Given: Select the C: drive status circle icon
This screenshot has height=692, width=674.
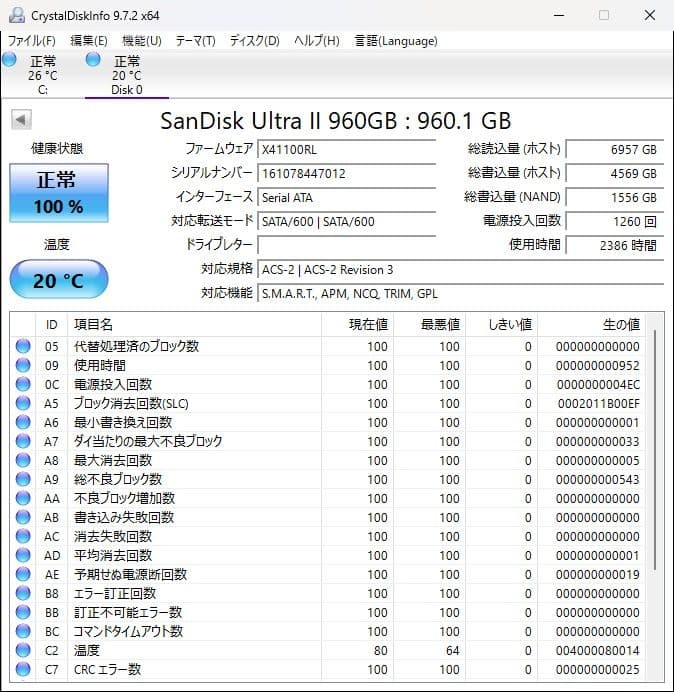Looking at the screenshot, I should coord(9,60).
